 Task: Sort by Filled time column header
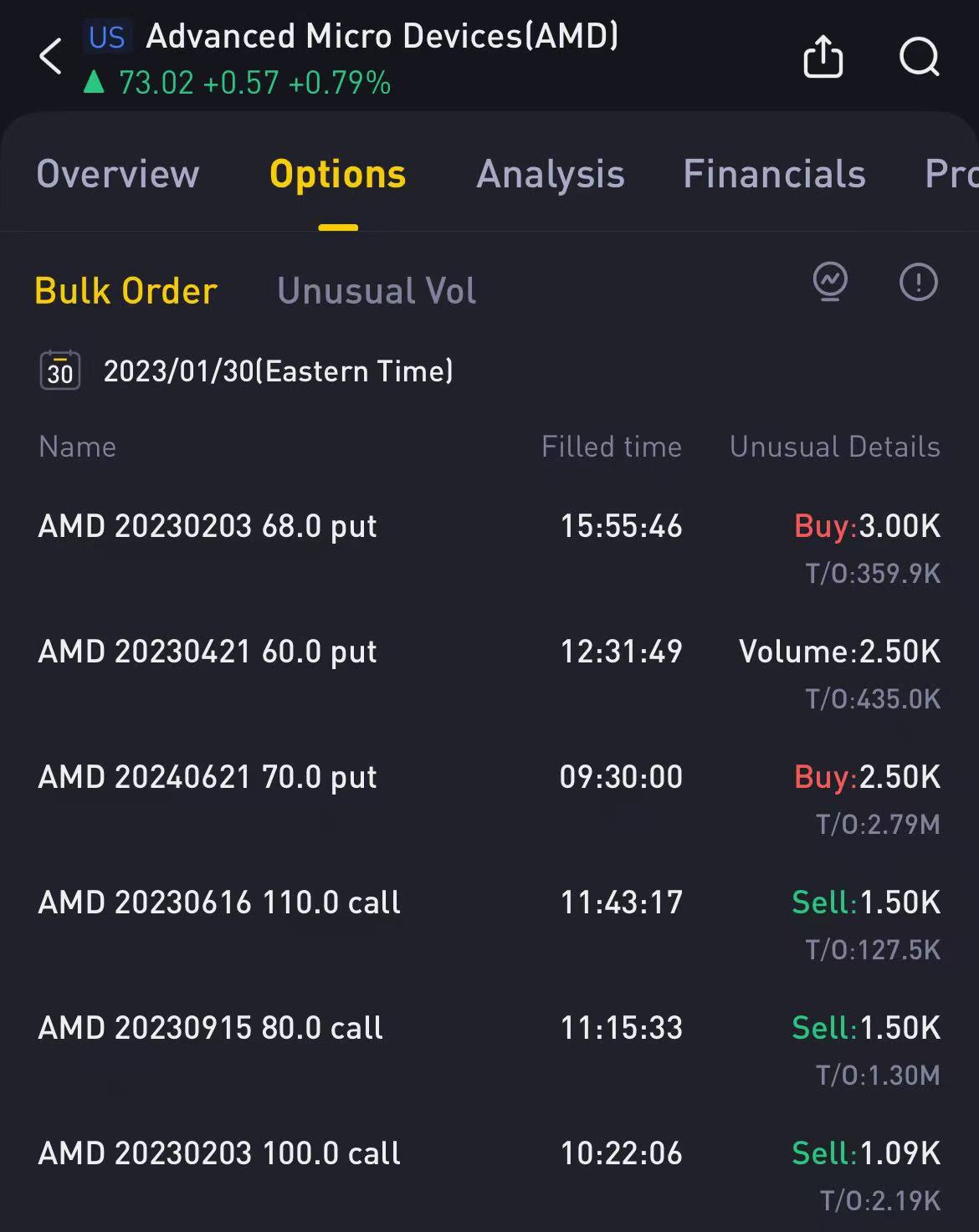click(612, 447)
